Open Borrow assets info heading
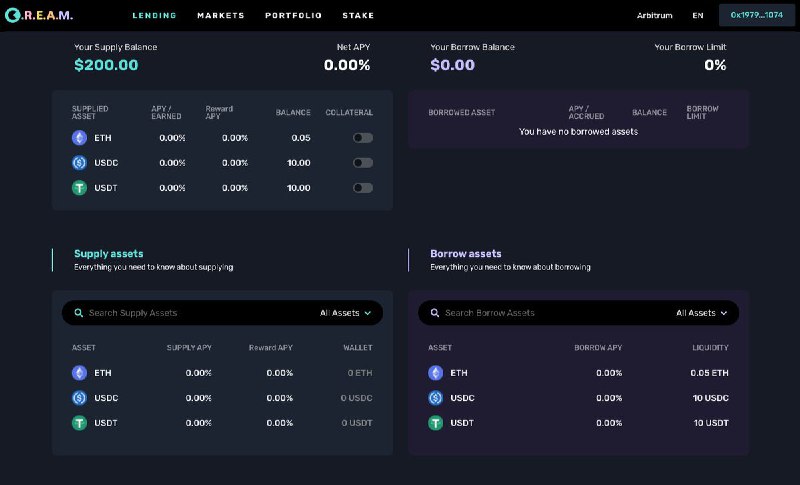 pos(466,253)
